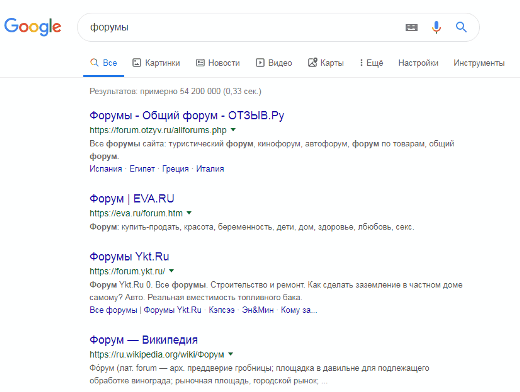Open the Египет sitelink
The width and height of the screenshot is (520, 392).
tap(142, 169)
